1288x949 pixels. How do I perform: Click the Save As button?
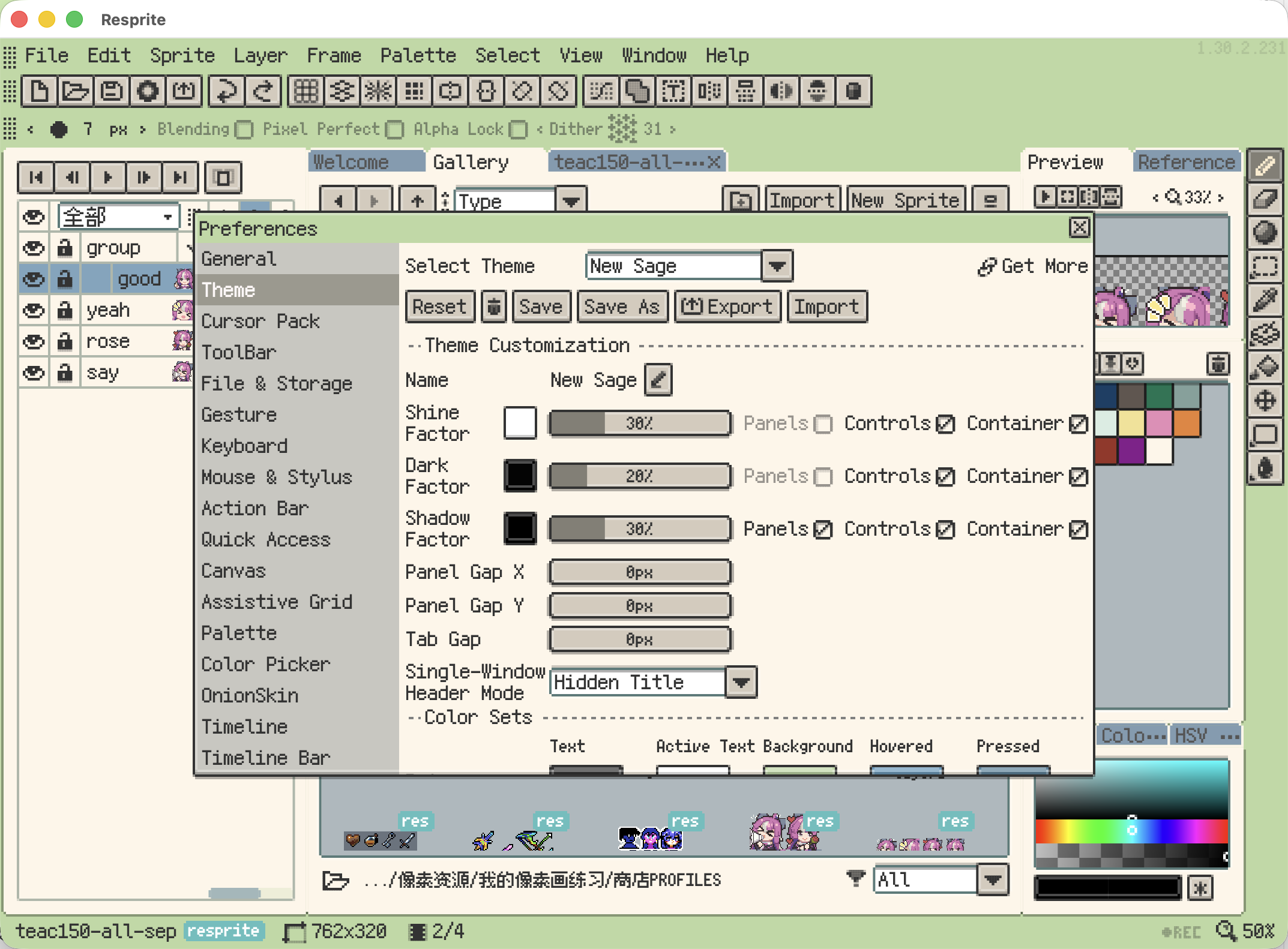[621, 307]
